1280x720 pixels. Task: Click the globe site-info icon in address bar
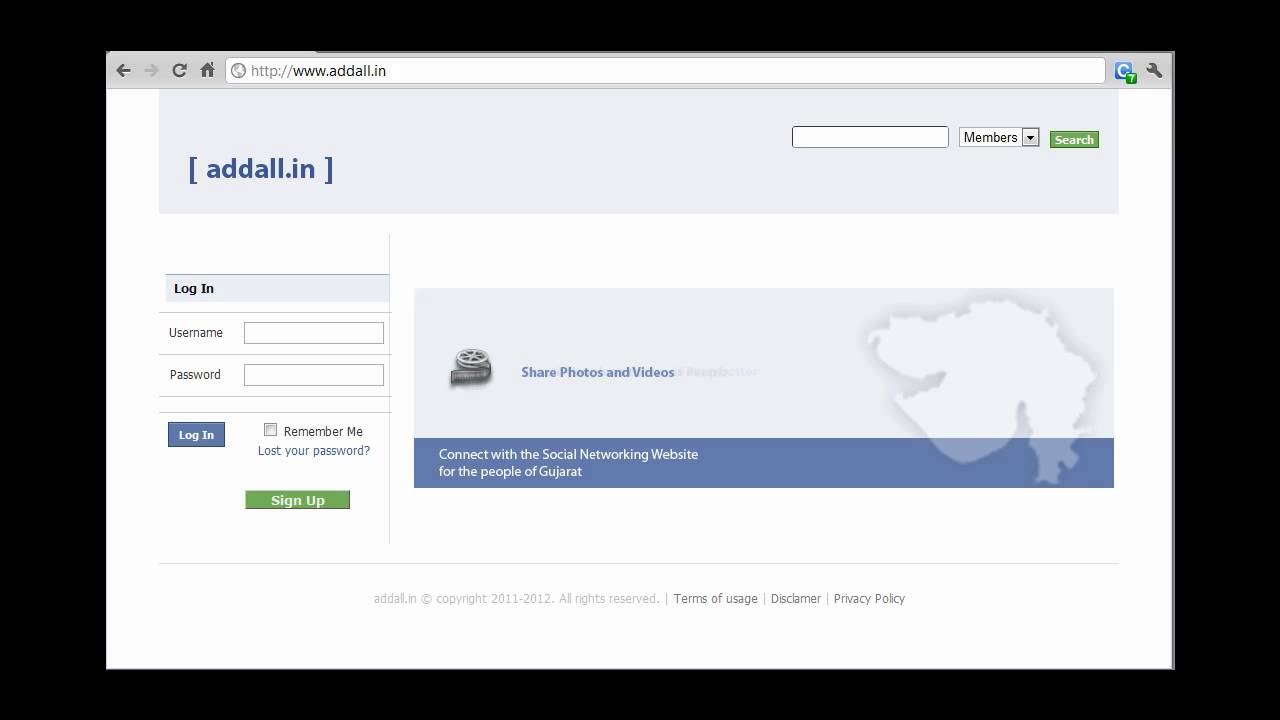pyautogui.click(x=238, y=71)
